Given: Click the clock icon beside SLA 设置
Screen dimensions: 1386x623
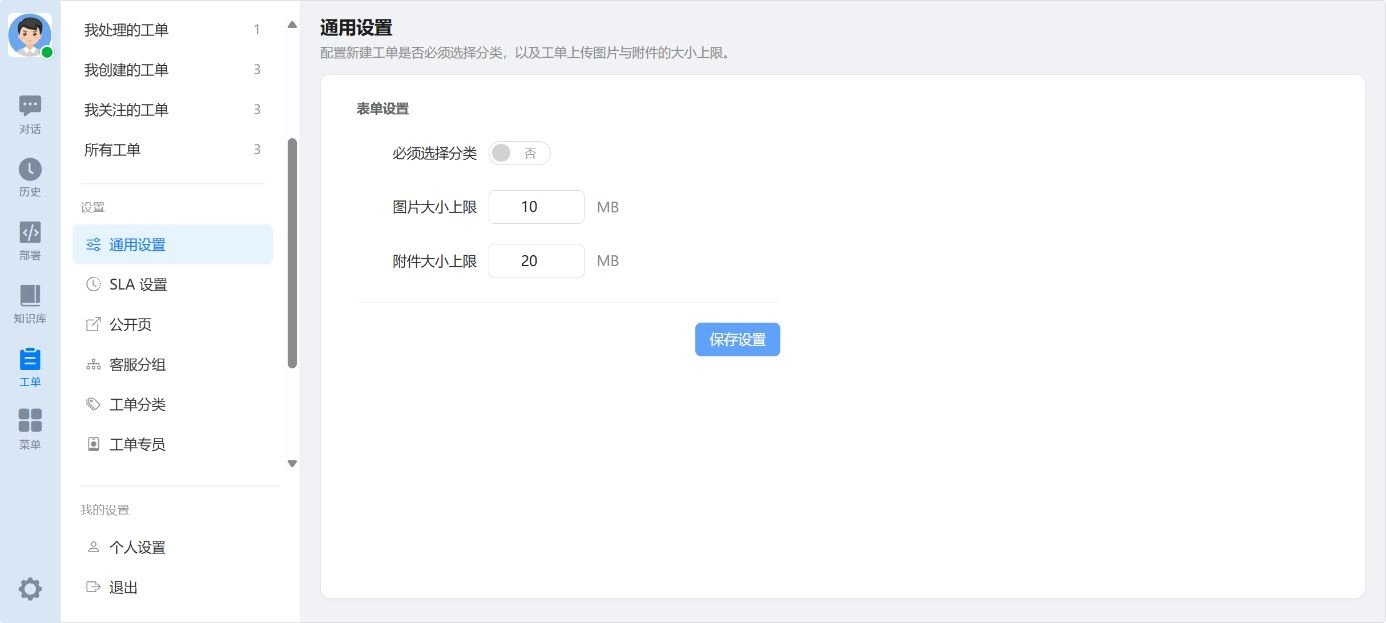Looking at the screenshot, I should tap(93, 285).
